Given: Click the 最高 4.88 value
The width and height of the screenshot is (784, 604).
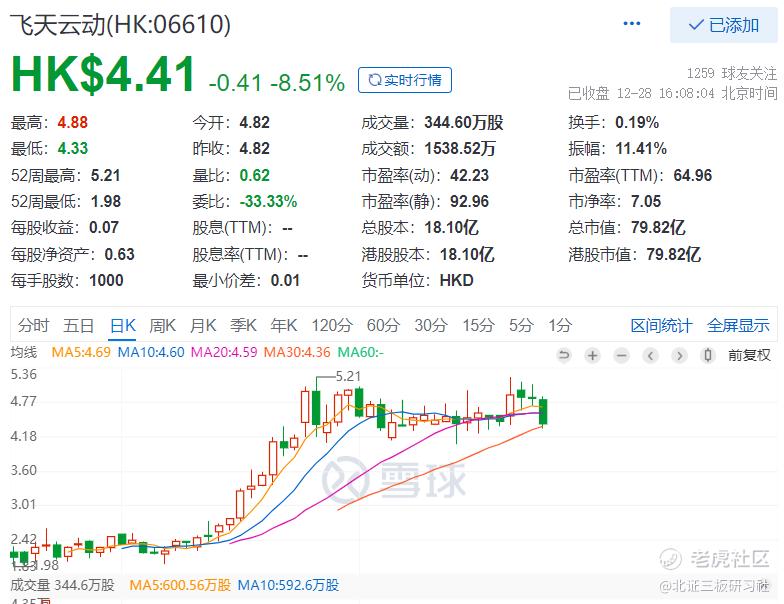Looking at the screenshot, I should (x=72, y=122).
